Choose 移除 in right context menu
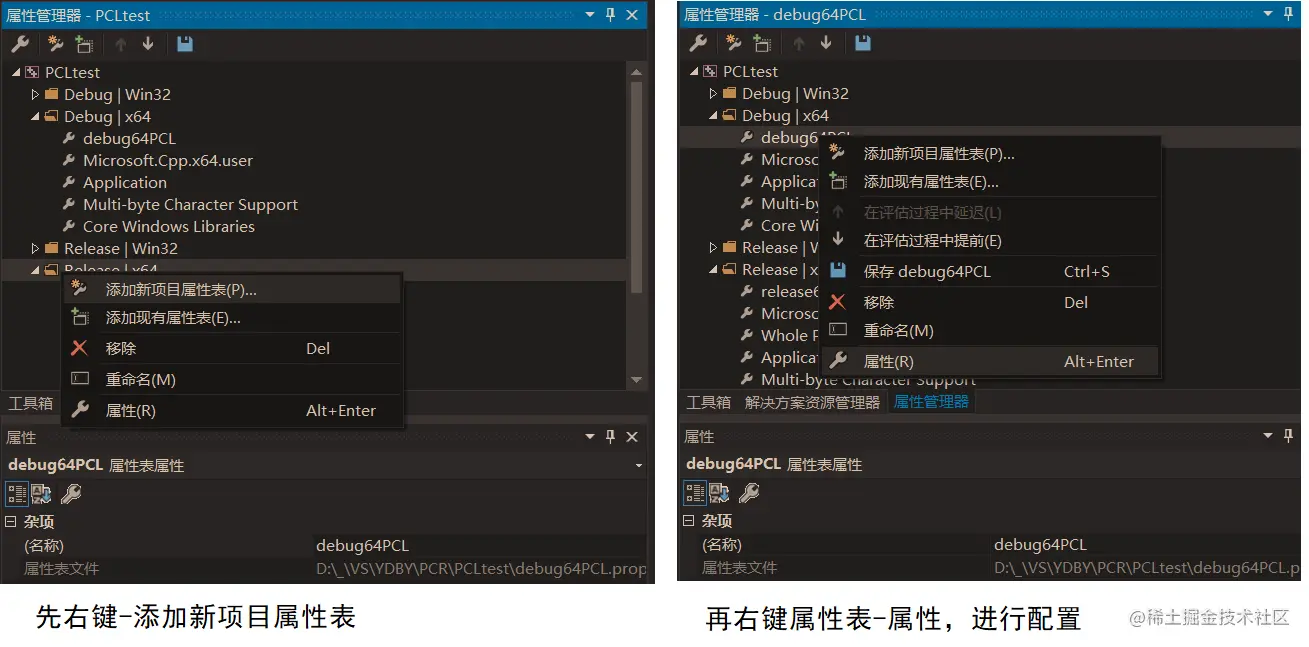 [x=990, y=303]
